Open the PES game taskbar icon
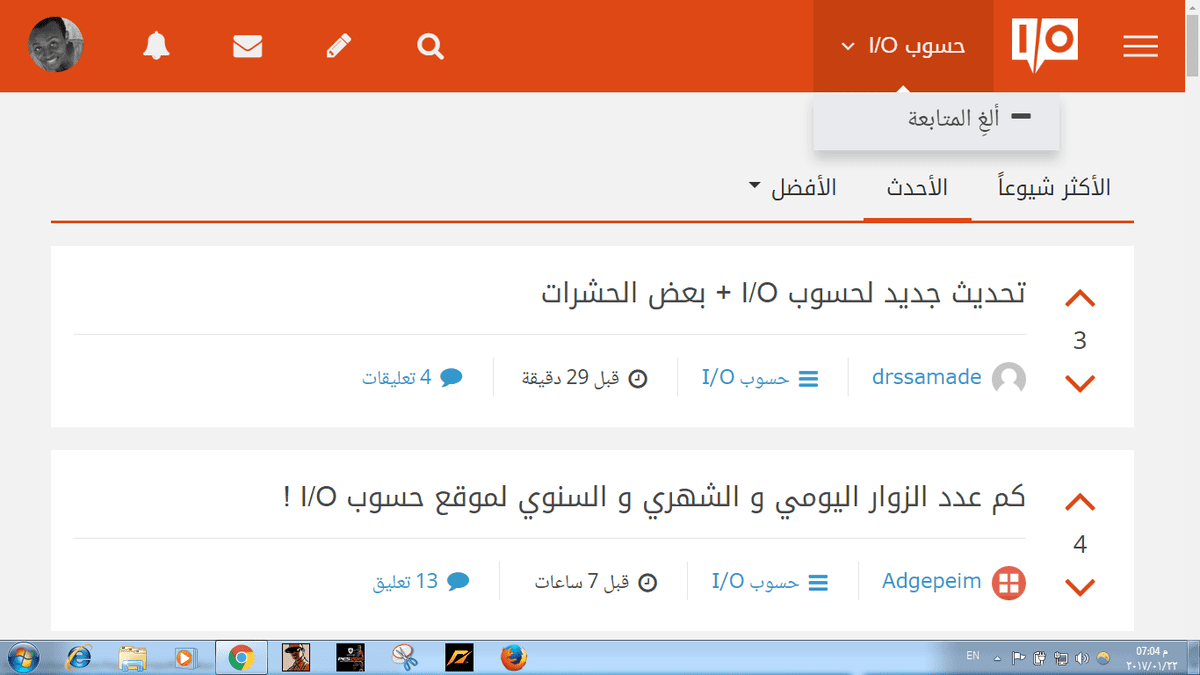 click(x=350, y=657)
